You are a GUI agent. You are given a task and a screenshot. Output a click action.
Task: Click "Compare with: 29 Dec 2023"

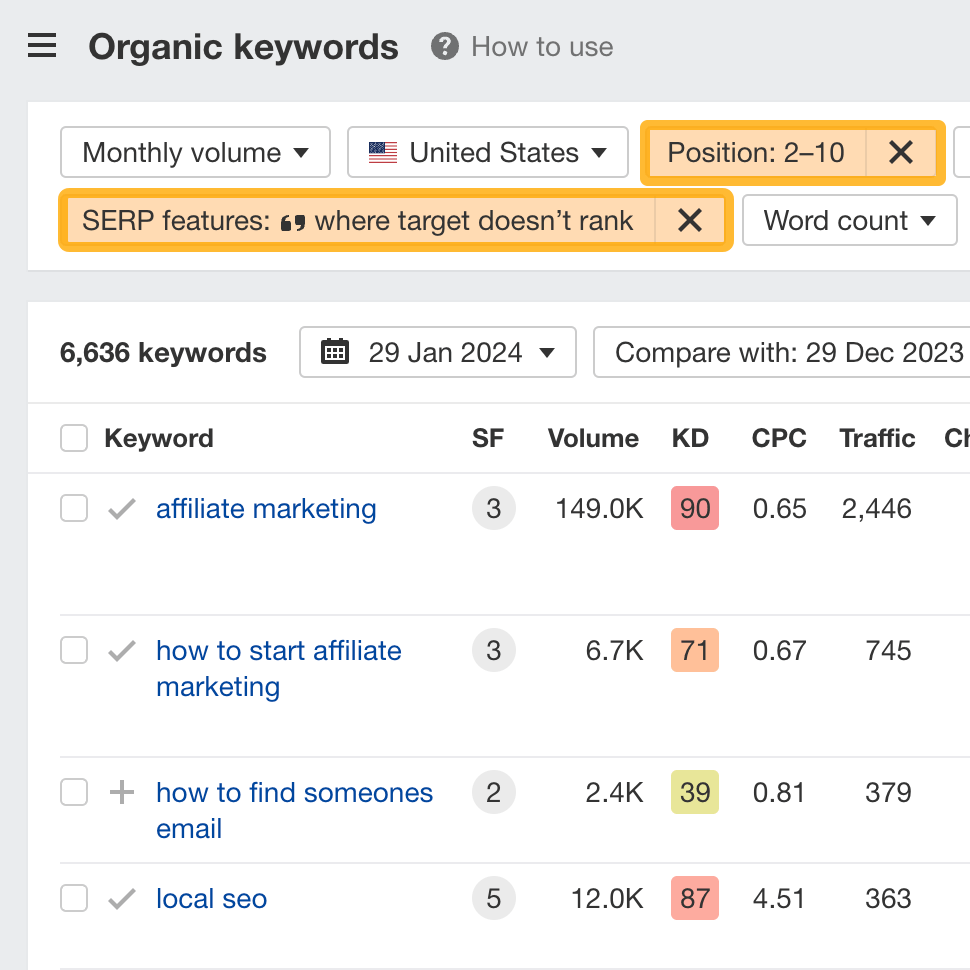[790, 352]
